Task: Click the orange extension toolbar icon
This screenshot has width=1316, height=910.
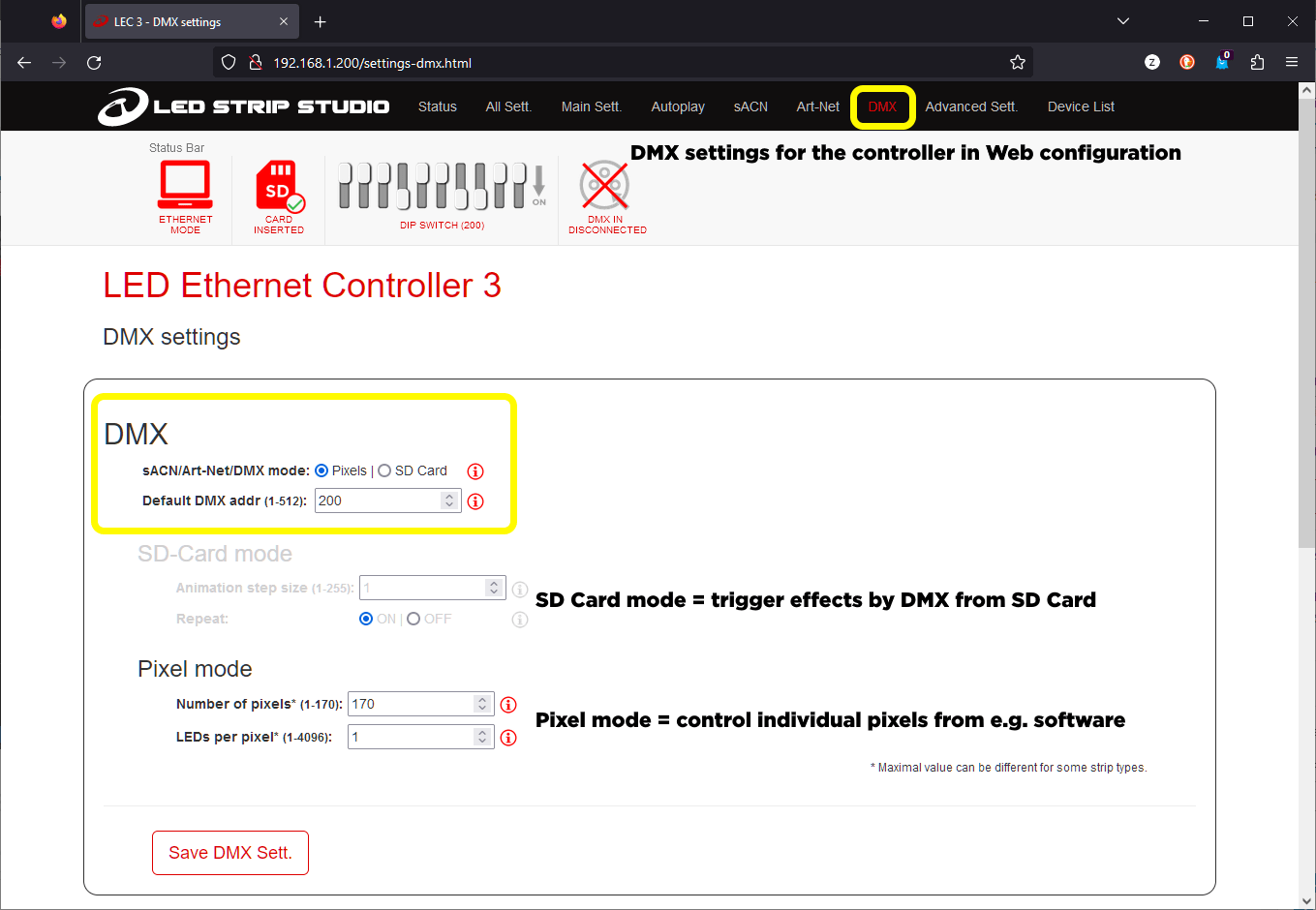Action: [1187, 62]
